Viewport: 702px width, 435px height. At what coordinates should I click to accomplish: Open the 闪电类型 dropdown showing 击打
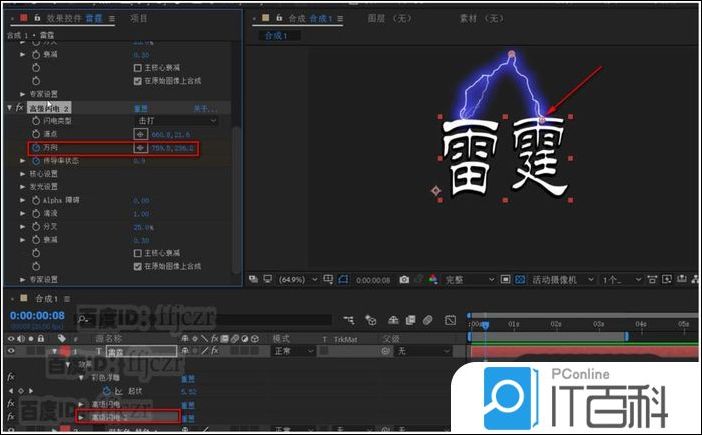pos(175,120)
